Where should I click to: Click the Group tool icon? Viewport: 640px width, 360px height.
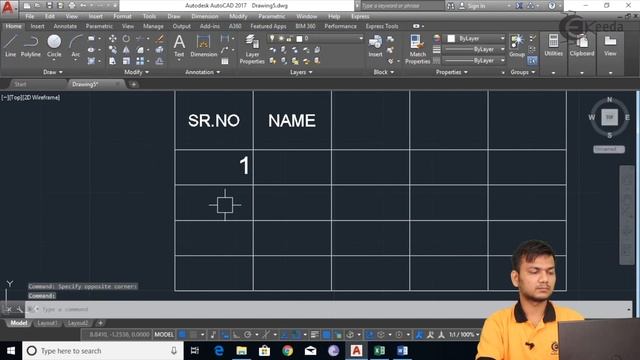pos(517,45)
